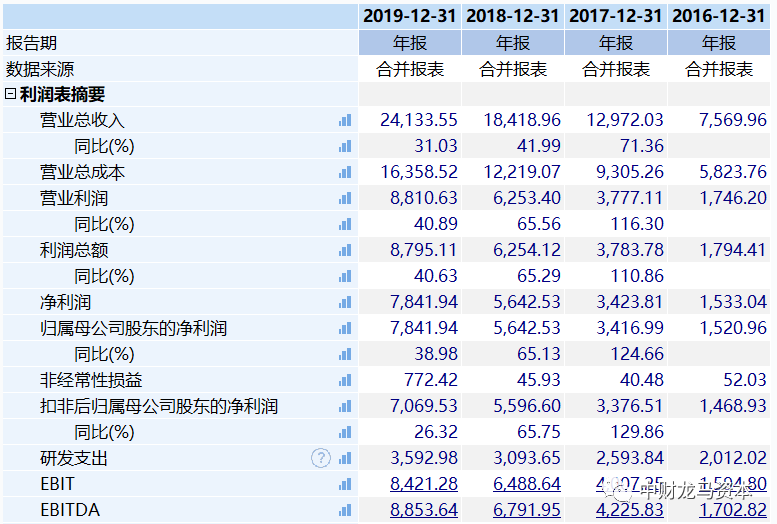
Task: Click growth value 116.30
Action: point(637,224)
